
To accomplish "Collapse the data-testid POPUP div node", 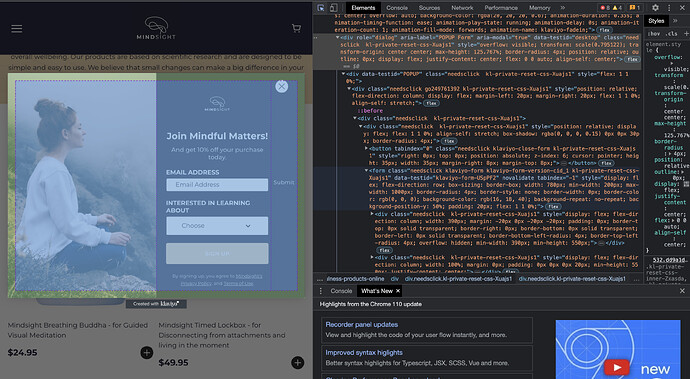I will [x=343, y=74].
